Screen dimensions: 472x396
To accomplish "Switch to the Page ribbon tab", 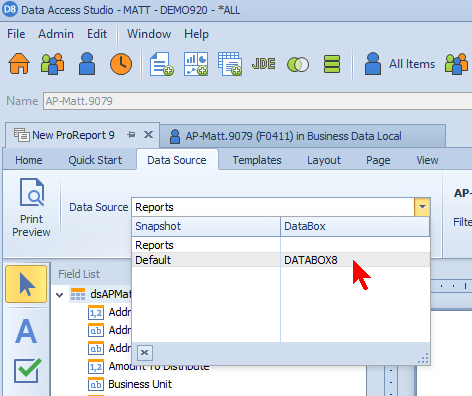I will (x=378, y=160).
